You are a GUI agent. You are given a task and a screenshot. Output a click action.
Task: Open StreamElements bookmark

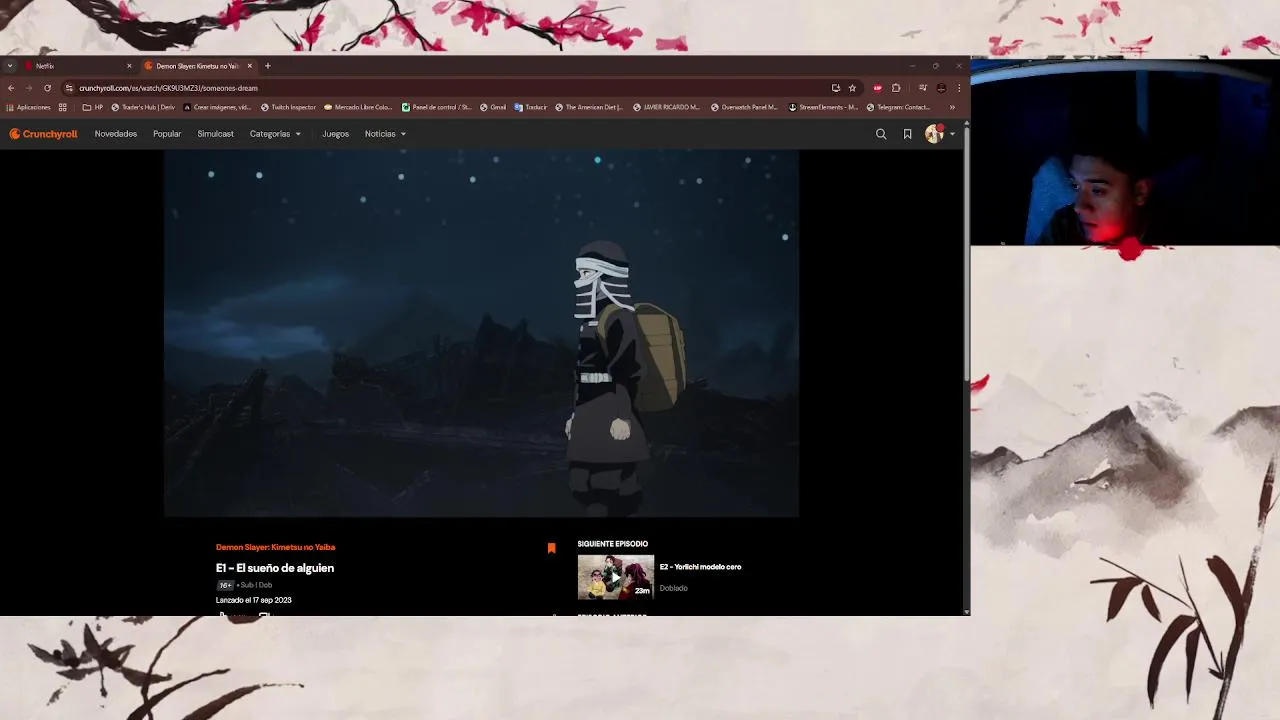click(823, 107)
